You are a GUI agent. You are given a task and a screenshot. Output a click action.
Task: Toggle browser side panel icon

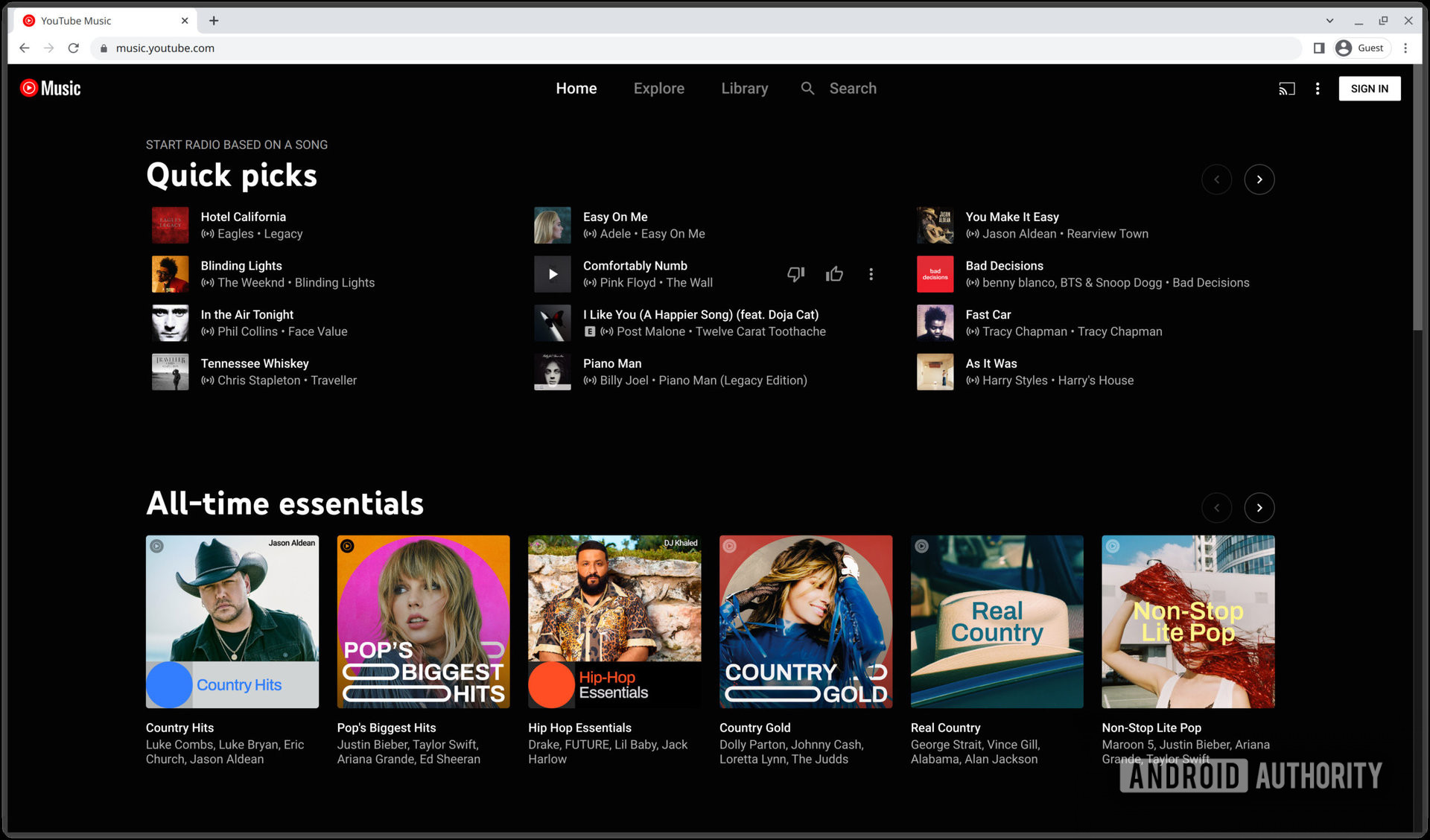coord(1318,48)
